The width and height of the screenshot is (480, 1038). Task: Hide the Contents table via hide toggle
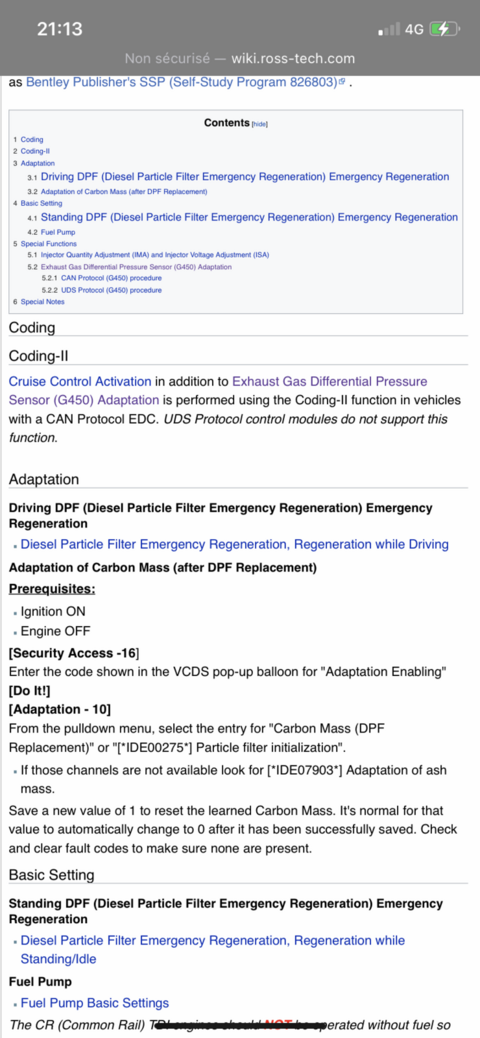tap(260, 124)
